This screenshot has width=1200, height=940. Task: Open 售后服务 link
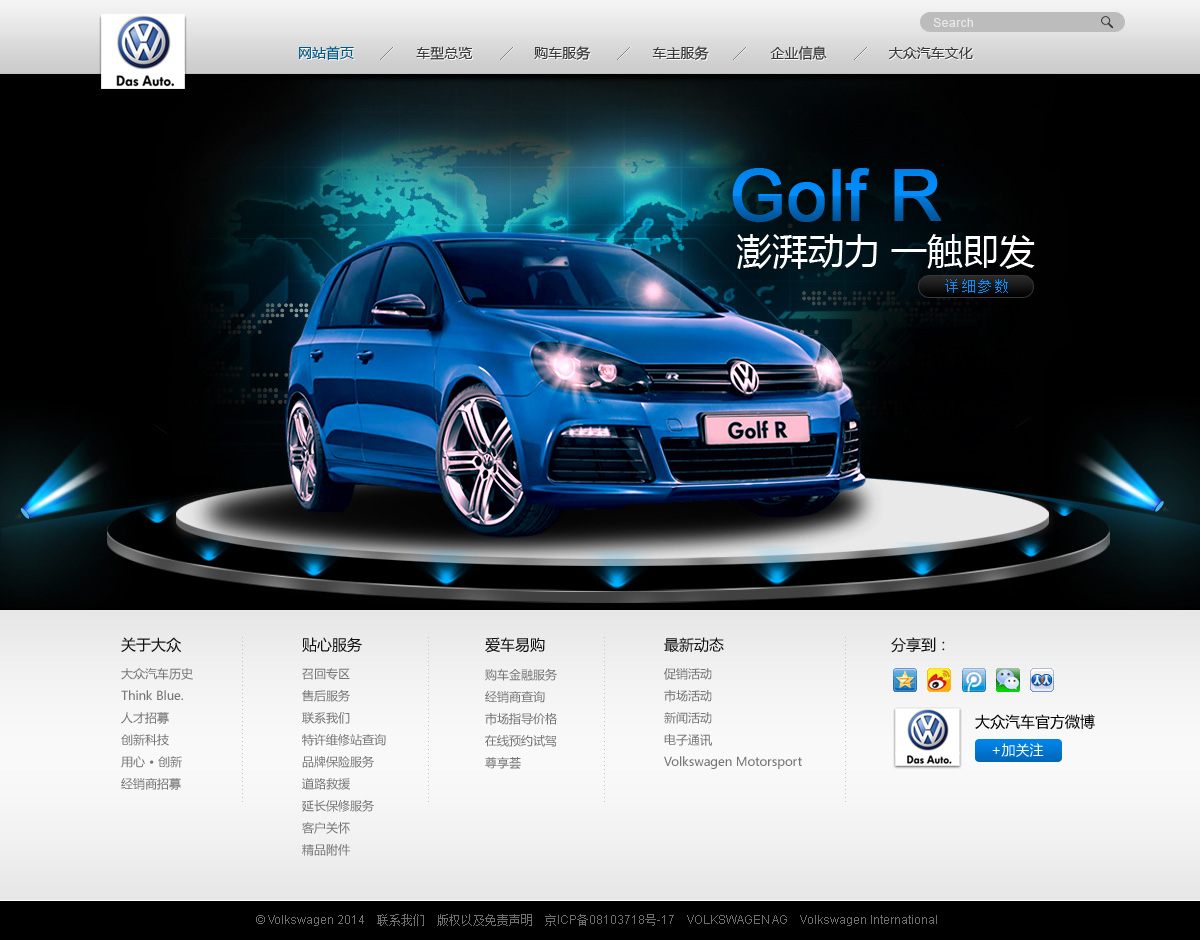[x=326, y=696]
